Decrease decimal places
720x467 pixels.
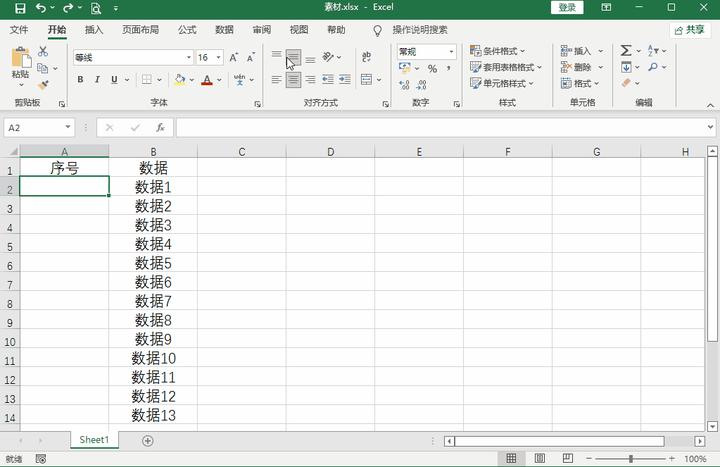422,85
